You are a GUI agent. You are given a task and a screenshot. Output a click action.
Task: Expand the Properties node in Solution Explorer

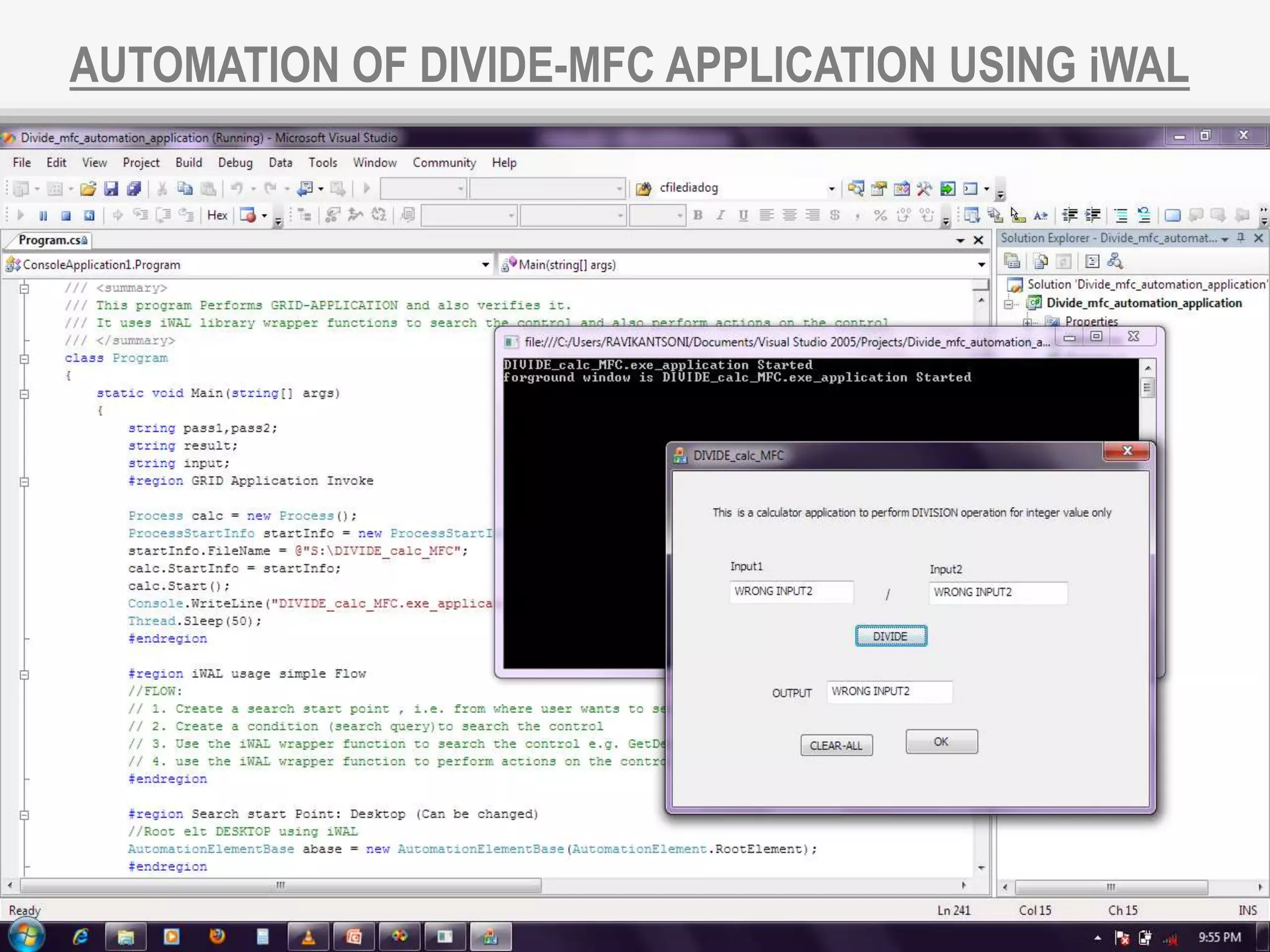pos(1028,322)
